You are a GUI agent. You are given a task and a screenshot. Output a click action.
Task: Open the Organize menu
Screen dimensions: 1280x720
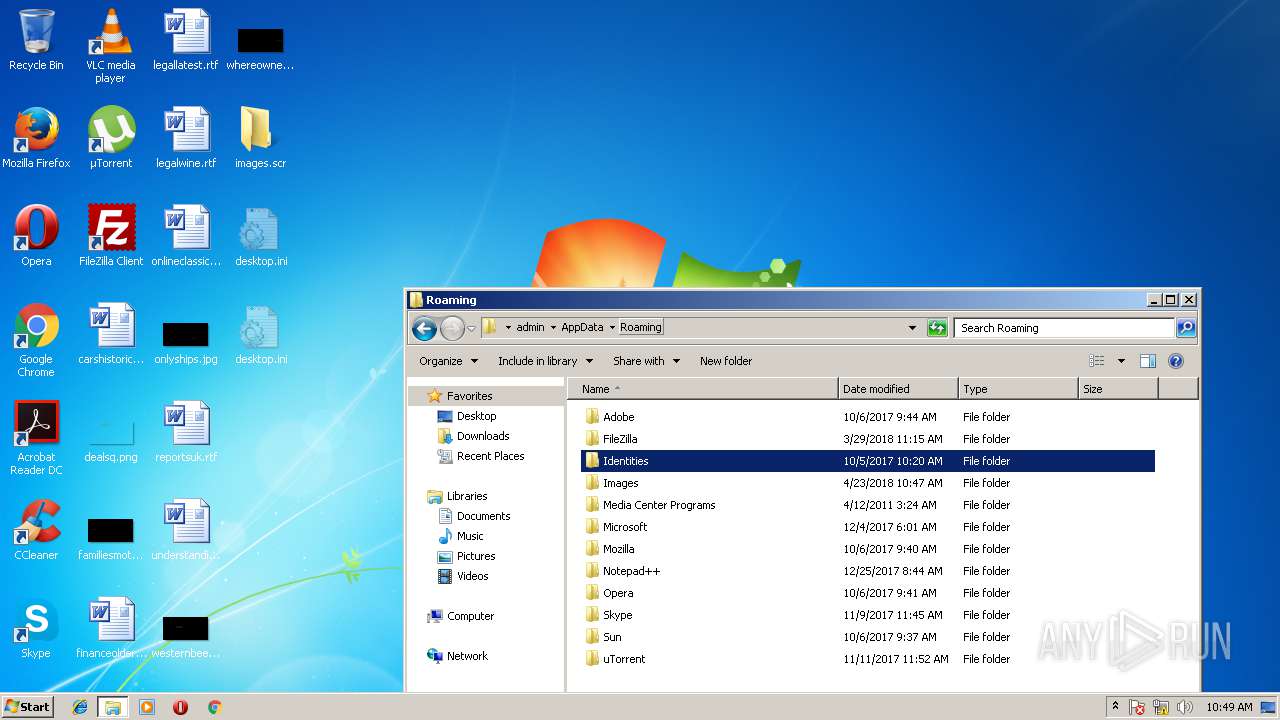448,361
